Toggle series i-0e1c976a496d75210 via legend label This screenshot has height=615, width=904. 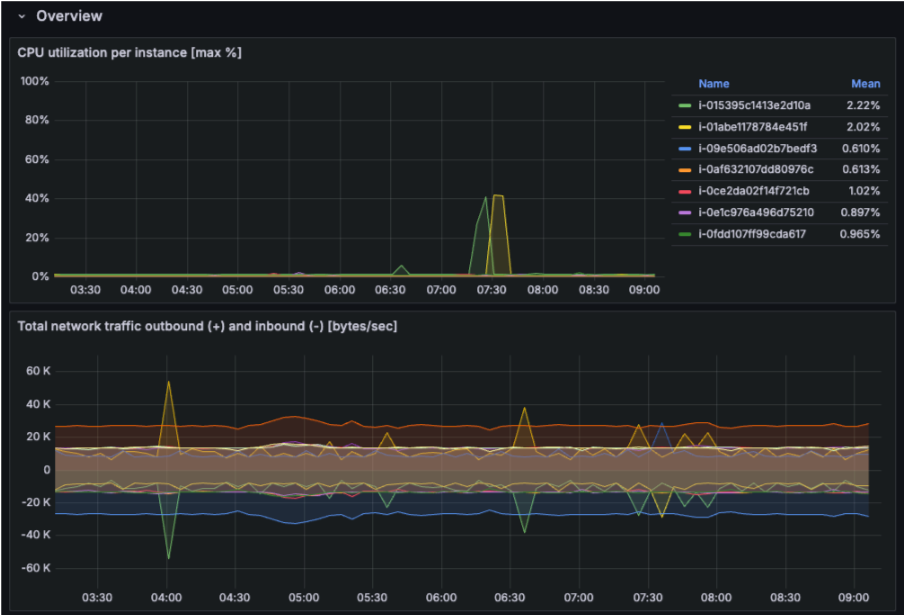[x=755, y=212]
